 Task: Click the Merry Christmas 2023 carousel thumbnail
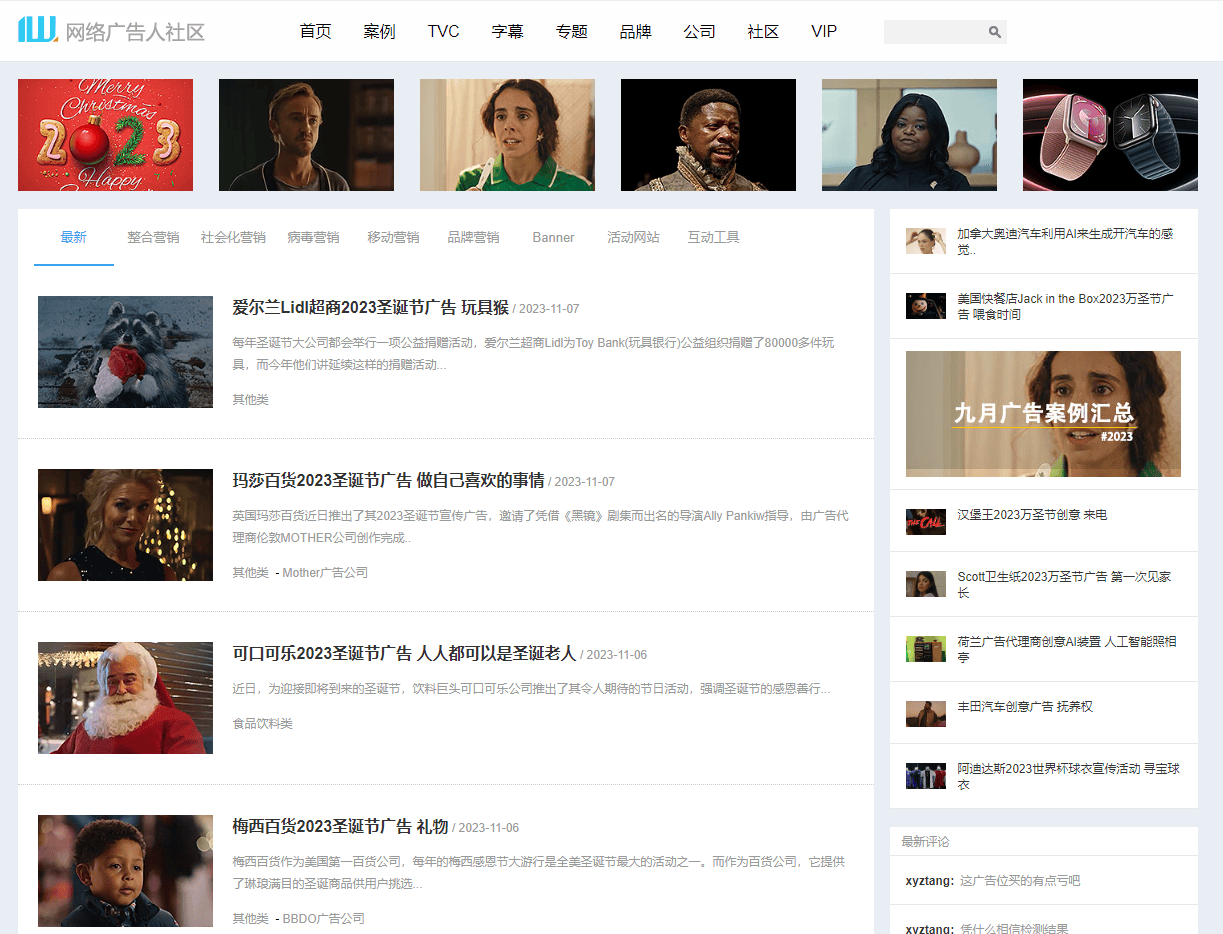point(104,135)
